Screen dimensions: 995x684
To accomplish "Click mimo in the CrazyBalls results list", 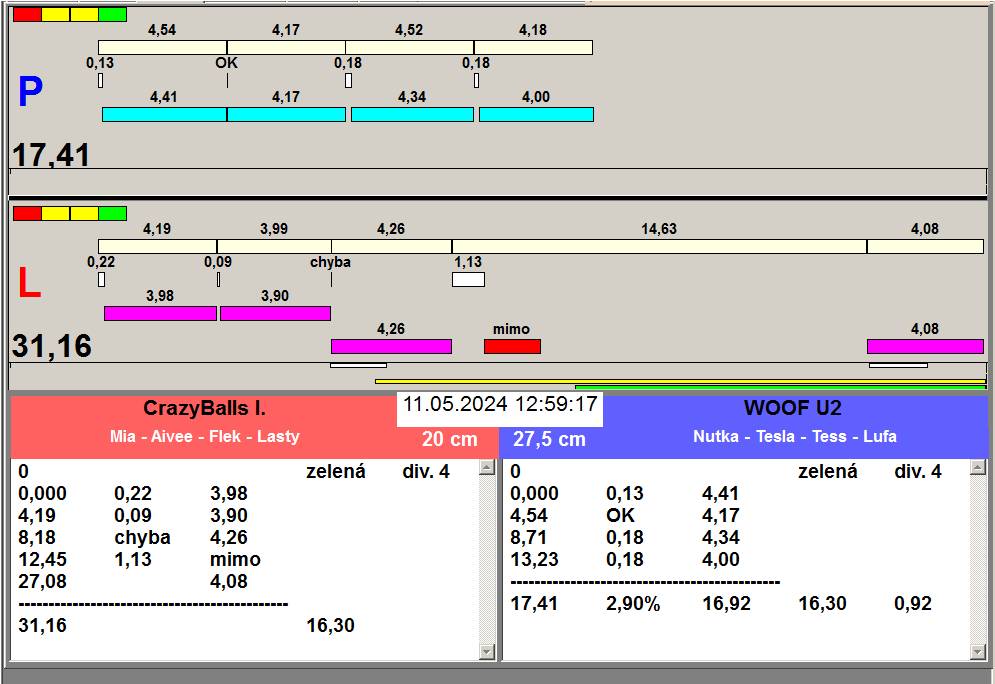I will pyautogui.click(x=235, y=559).
